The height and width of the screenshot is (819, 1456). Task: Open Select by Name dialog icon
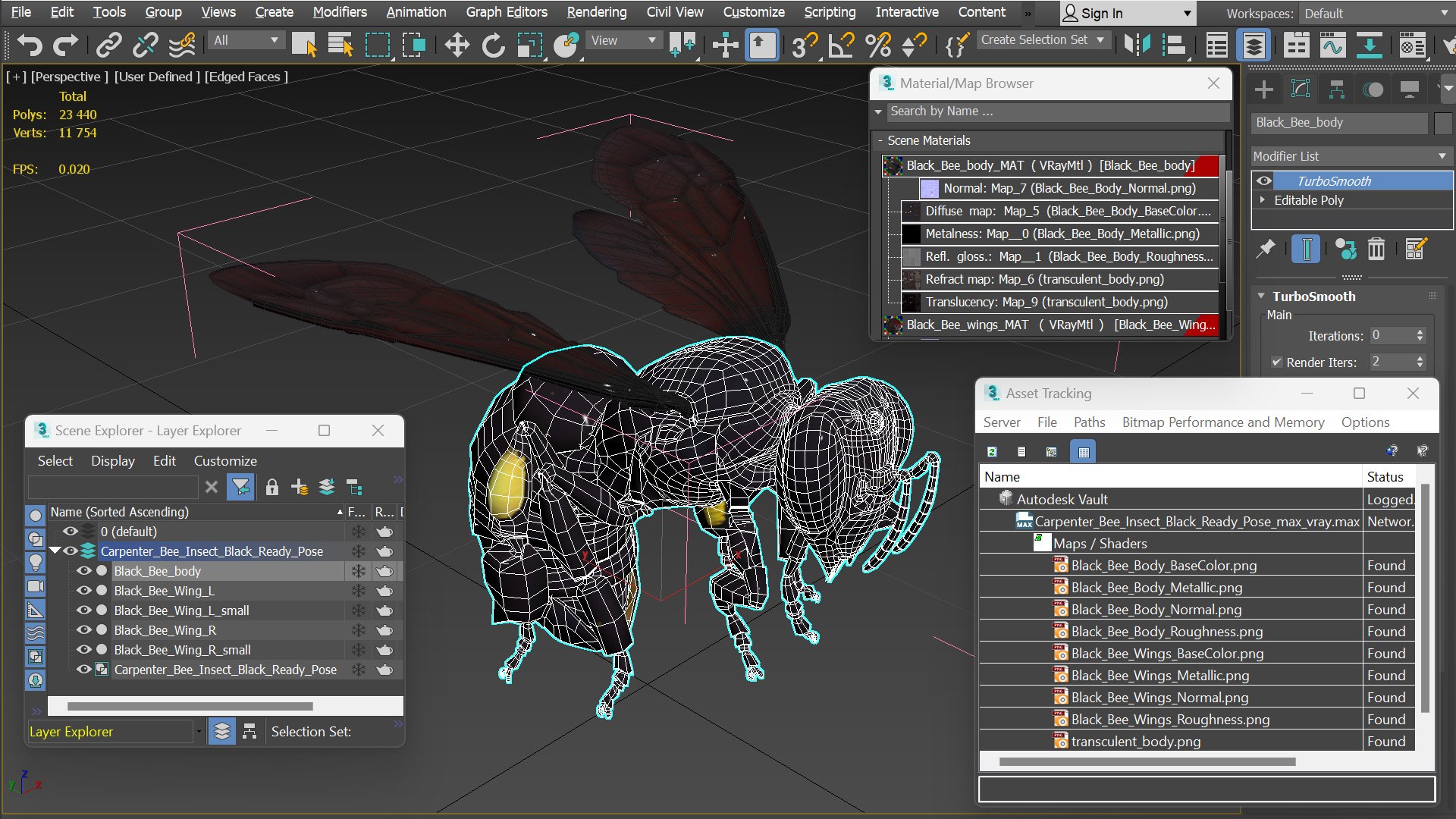click(x=340, y=45)
